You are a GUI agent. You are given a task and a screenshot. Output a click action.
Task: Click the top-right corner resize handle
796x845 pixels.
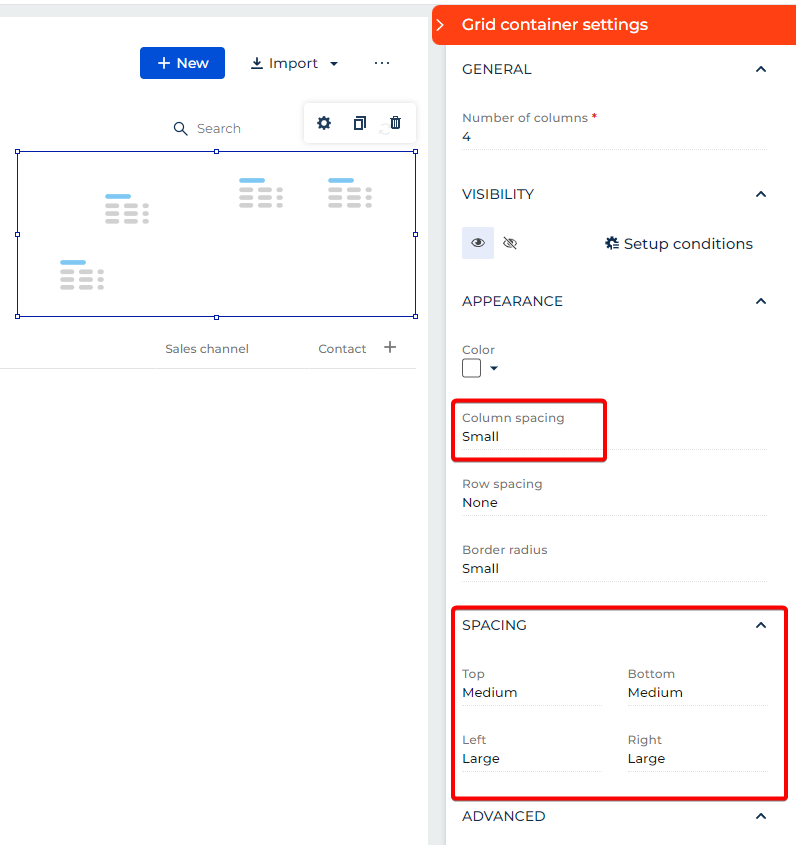[x=416, y=151]
